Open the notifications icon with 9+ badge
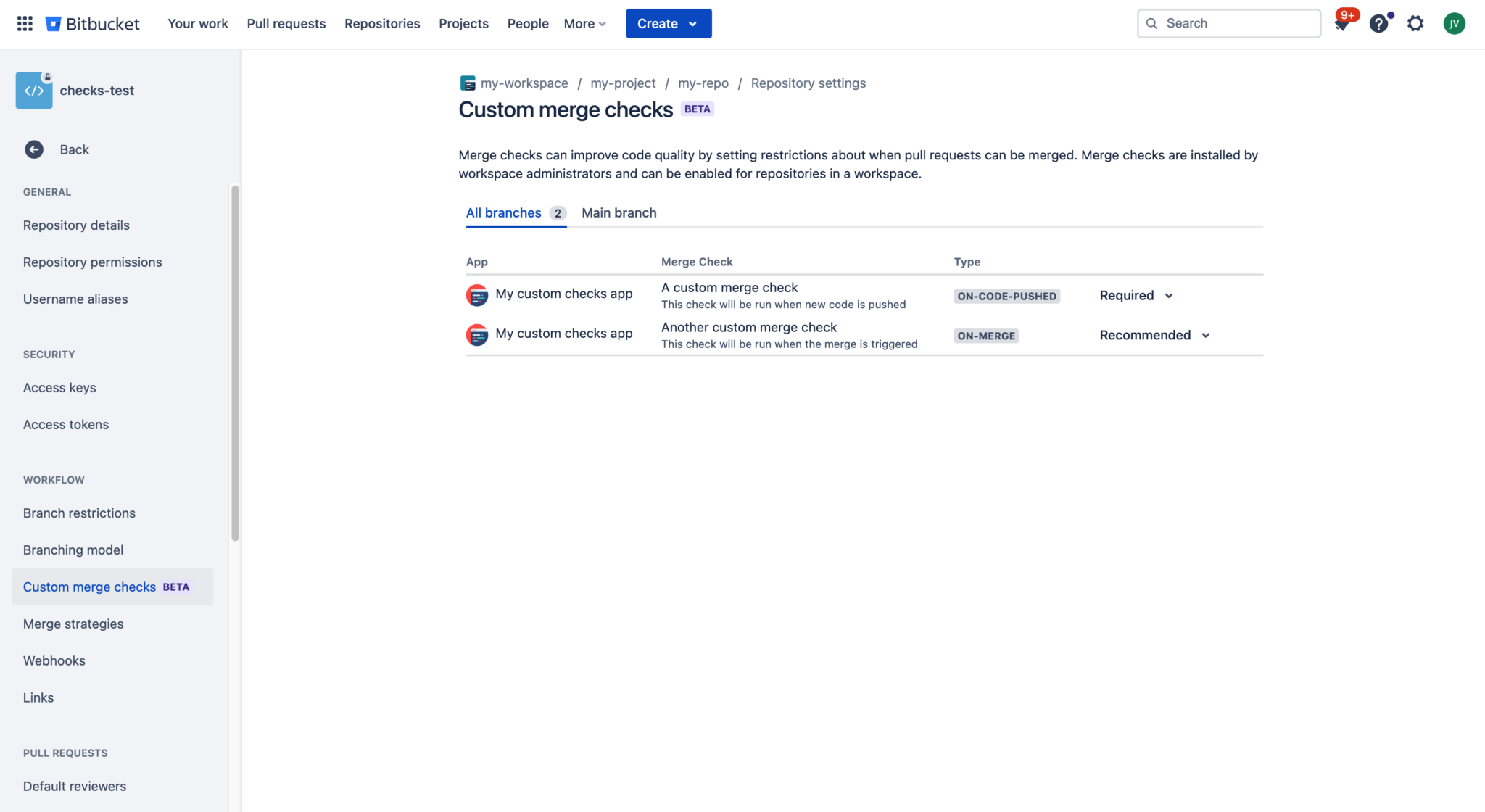The width and height of the screenshot is (1485, 812). (1341, 23)
